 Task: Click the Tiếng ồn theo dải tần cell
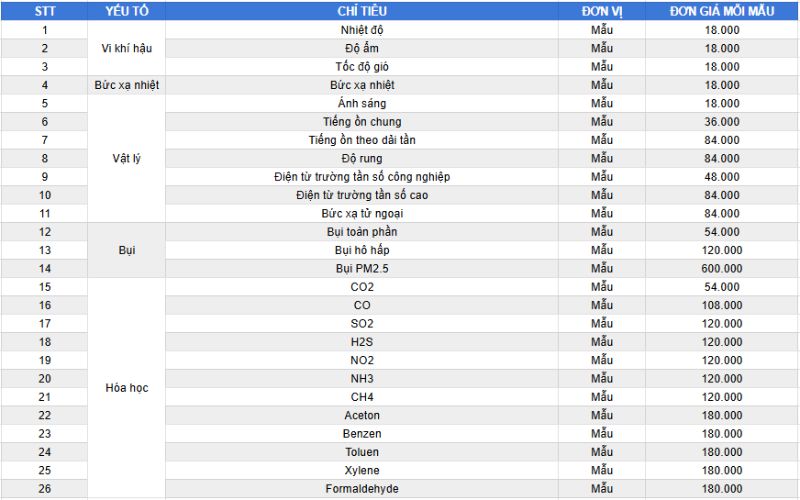[x=362, y=140]
